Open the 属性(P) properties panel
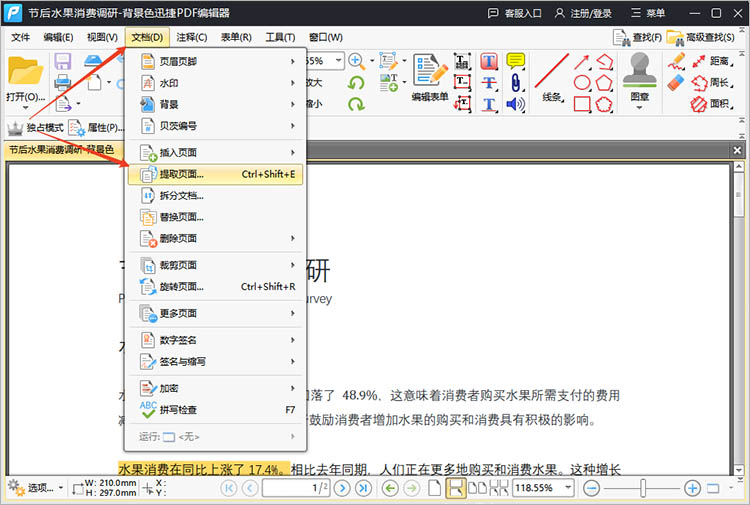Screen dimensions: 750x505 click(x=96, y=128)
